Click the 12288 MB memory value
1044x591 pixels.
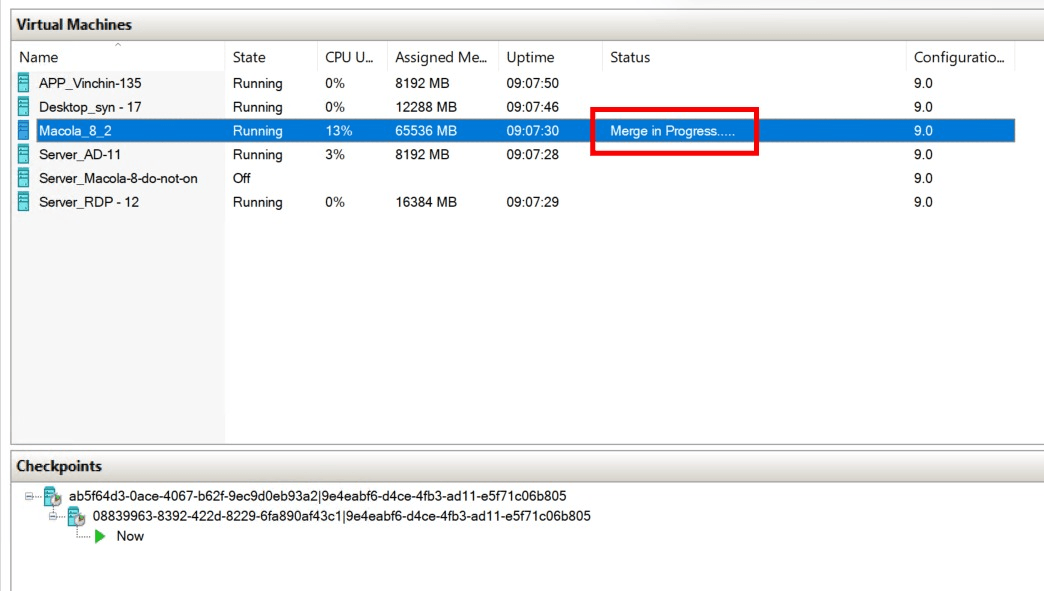[x=426, y=107]
